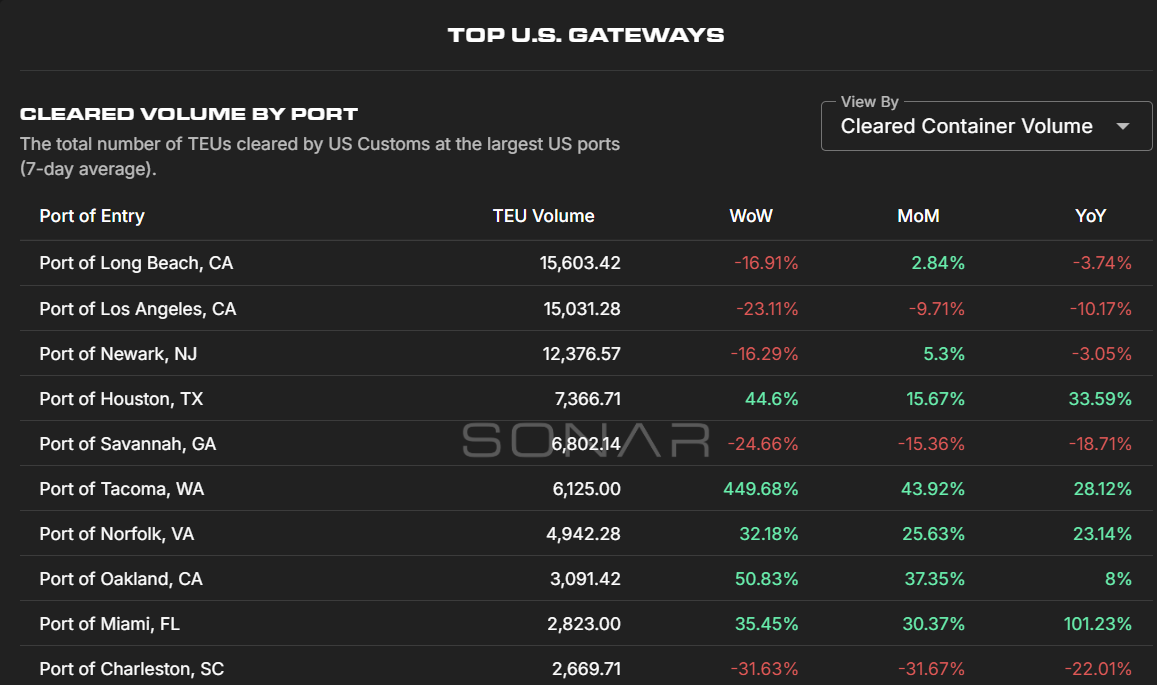1157x685 pixels.
Task: Open the View By dropdown arrow
Action: coord(1122,126)
